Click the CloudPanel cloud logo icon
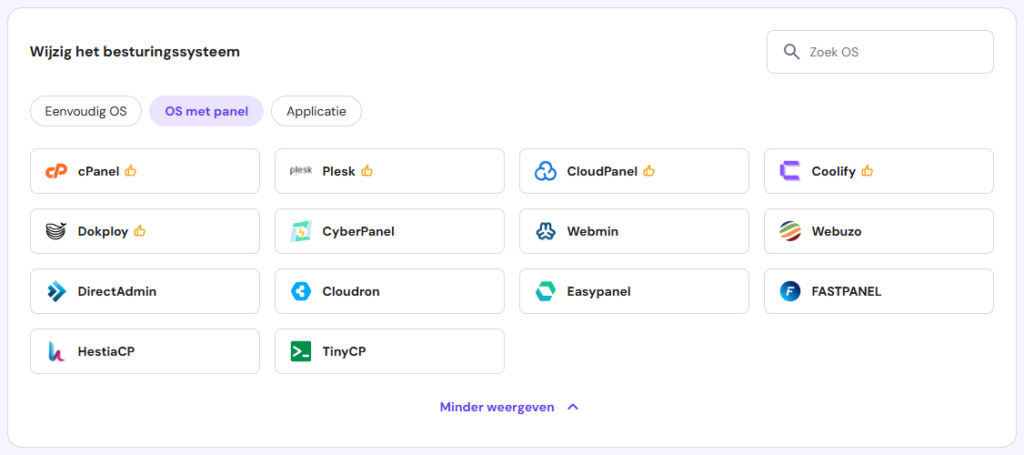Image resolution: width=1024 pixels, height=455 pixels. [545, 171]
